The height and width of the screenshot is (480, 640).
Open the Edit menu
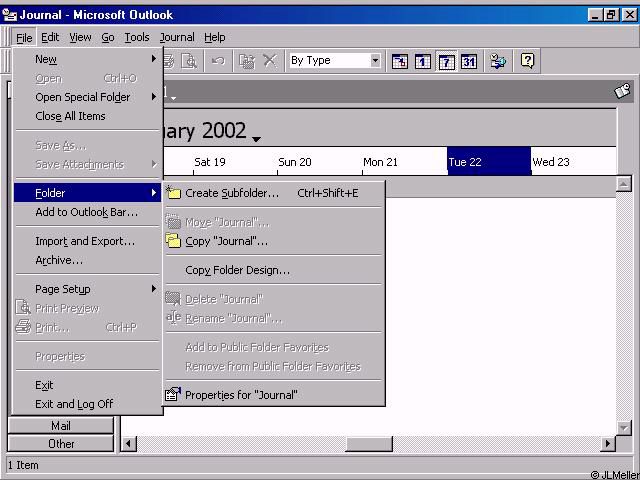point(50,38)
